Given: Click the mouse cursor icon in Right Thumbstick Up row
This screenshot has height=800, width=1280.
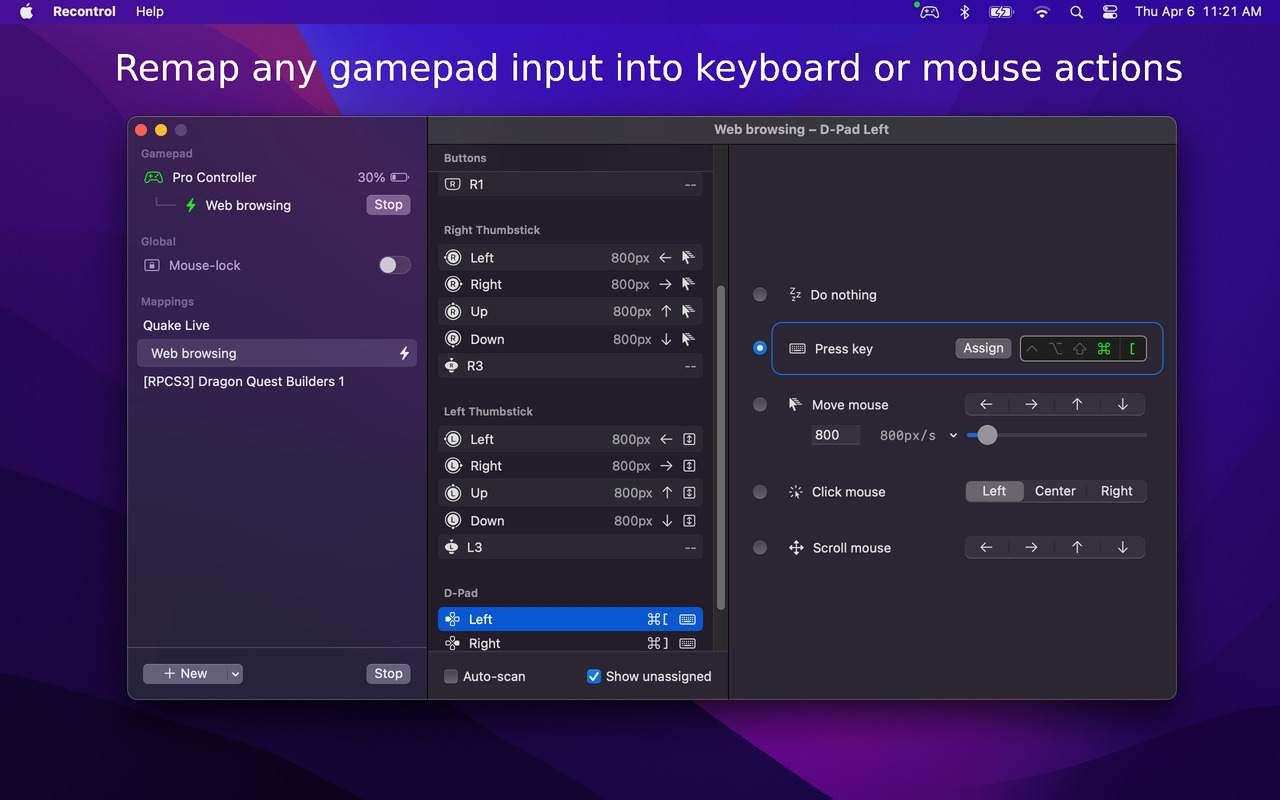Looking at the screenshot, I should 688,311.
